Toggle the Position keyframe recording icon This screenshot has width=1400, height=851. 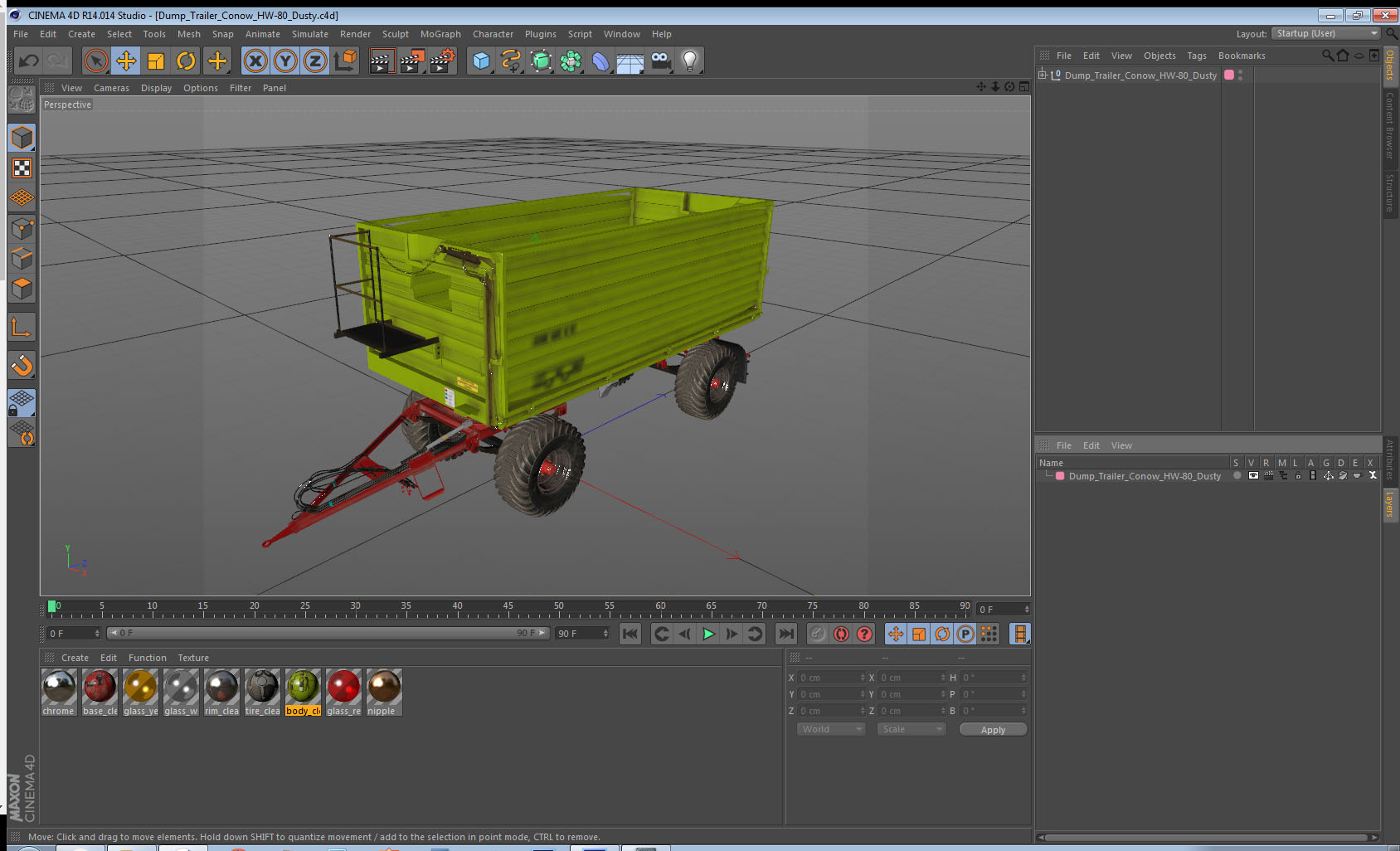point(896,634)
